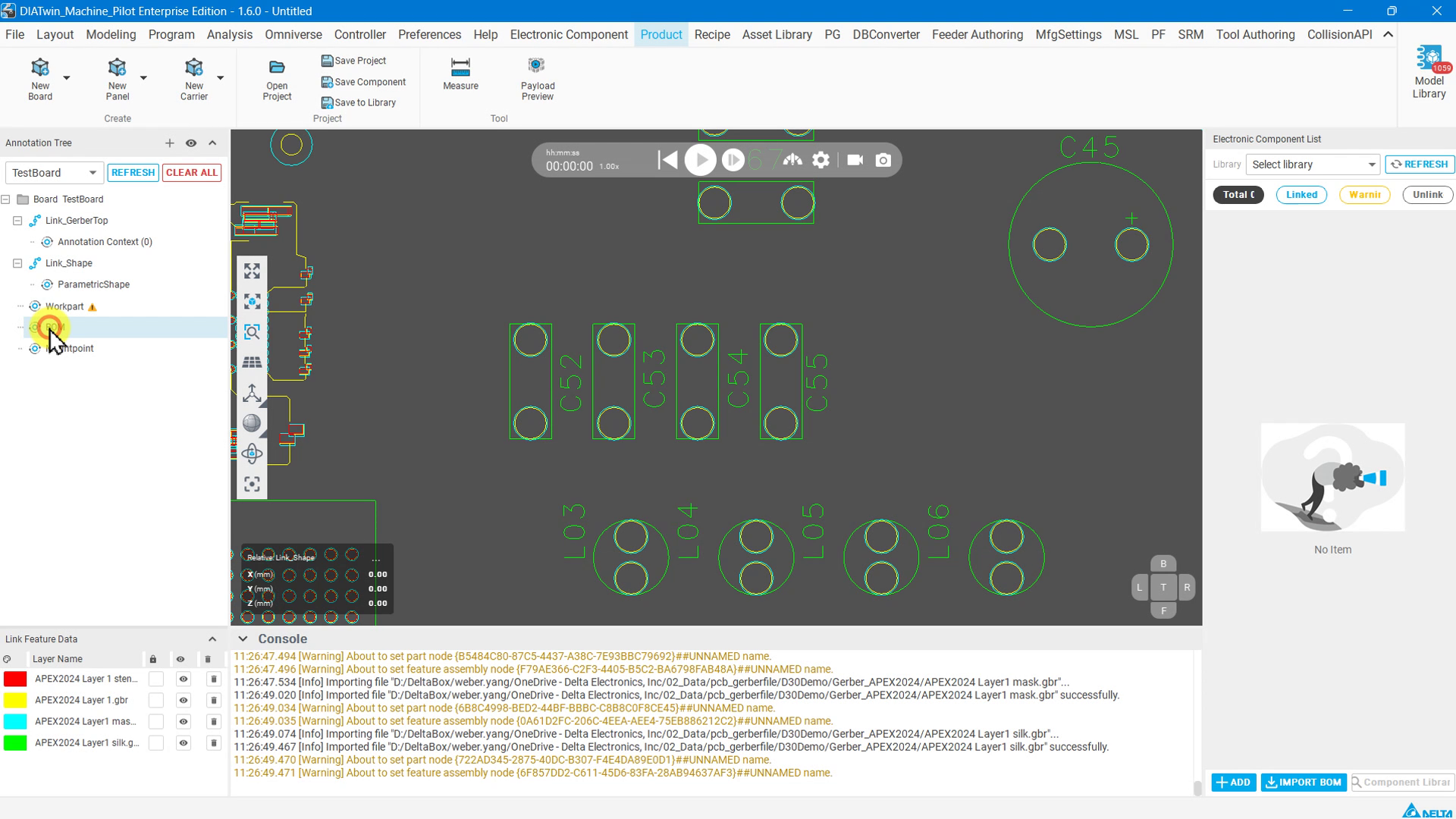Hide the APEX2024 Layer 1 stencil layer
Image resolution: width=1456 pixels, height=819 pixels.
click(183, 679)
